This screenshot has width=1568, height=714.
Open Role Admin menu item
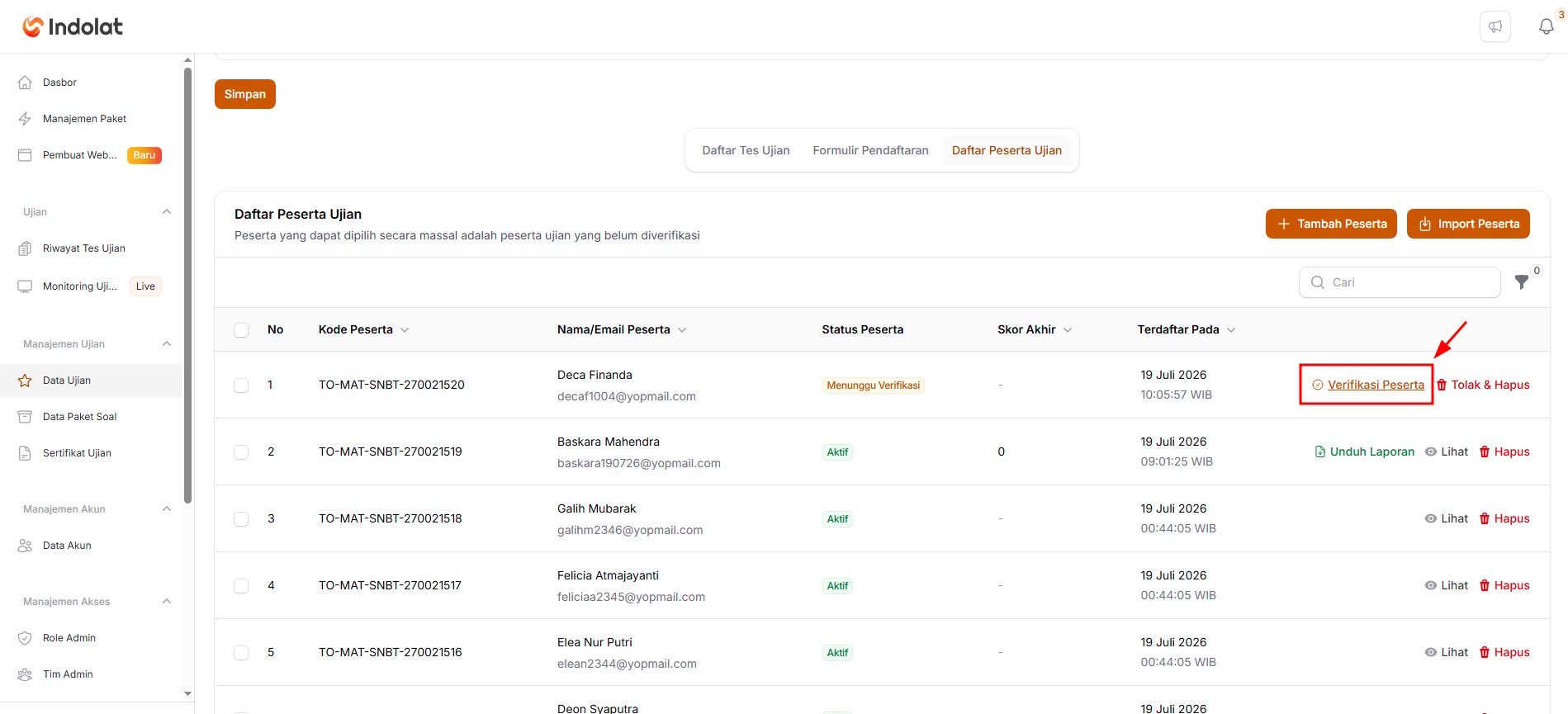click(x=91, y=638)
